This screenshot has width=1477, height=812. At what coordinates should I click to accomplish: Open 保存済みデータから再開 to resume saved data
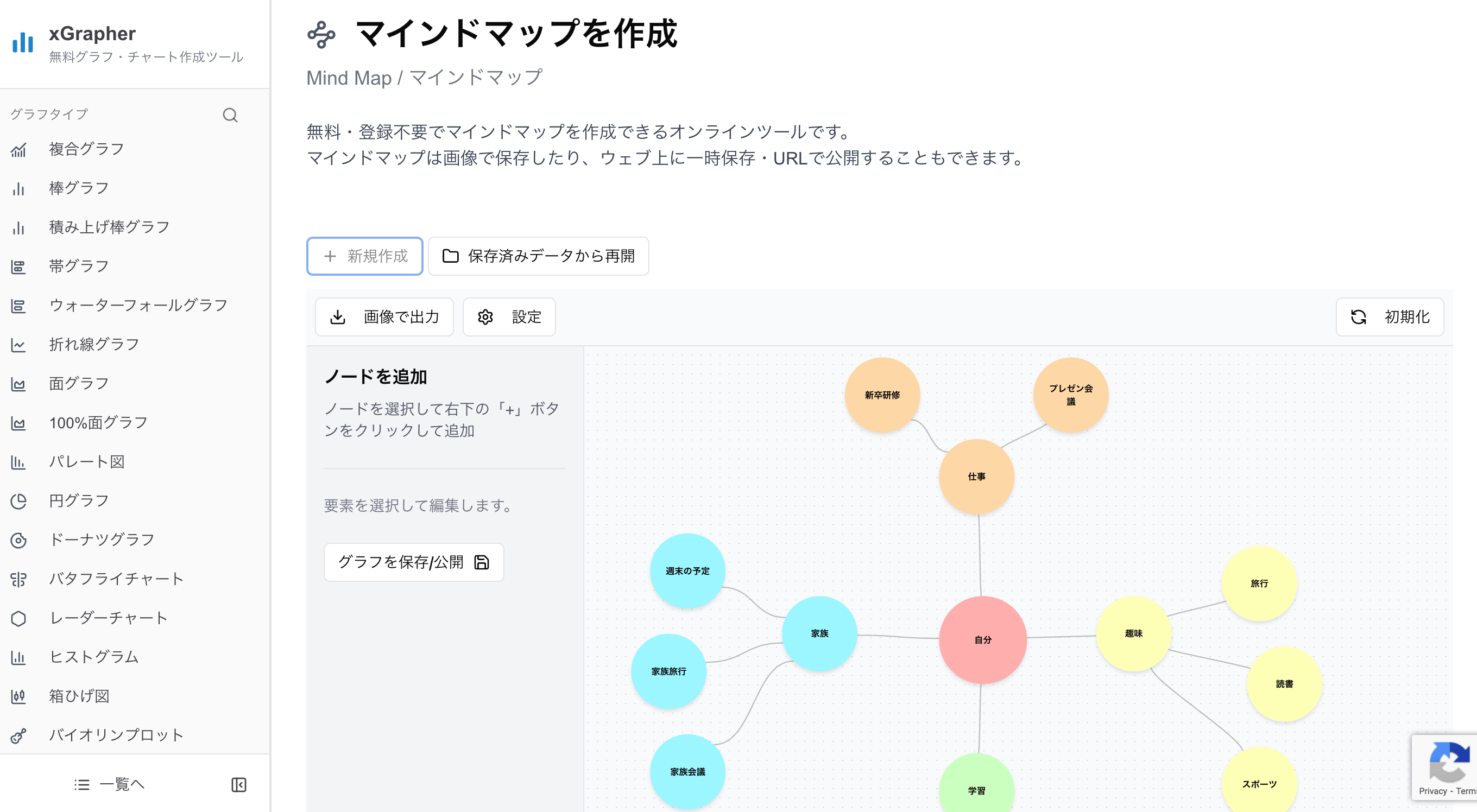pos(538,256)
